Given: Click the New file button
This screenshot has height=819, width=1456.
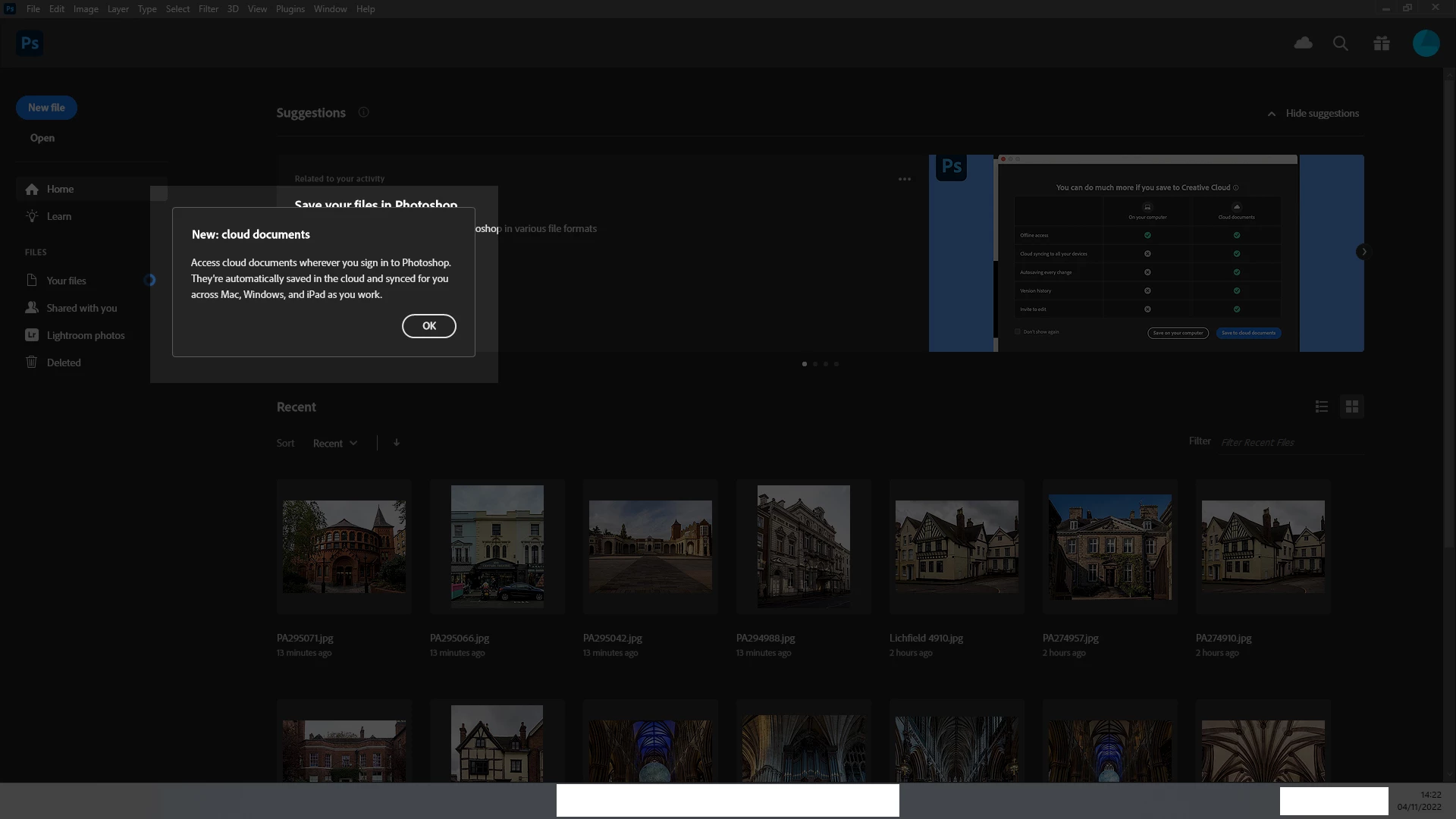Looking at the screenshot, I should [46, 108].
